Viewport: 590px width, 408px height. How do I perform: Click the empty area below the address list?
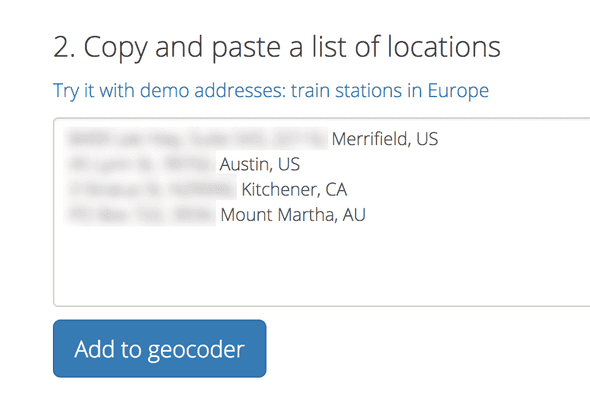click(x=322, y=265)
